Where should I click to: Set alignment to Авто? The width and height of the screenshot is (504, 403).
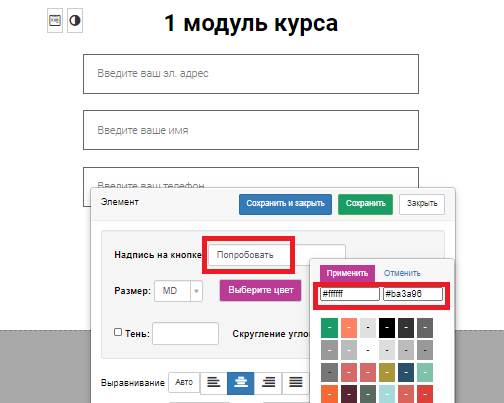(x=184, y=382)
